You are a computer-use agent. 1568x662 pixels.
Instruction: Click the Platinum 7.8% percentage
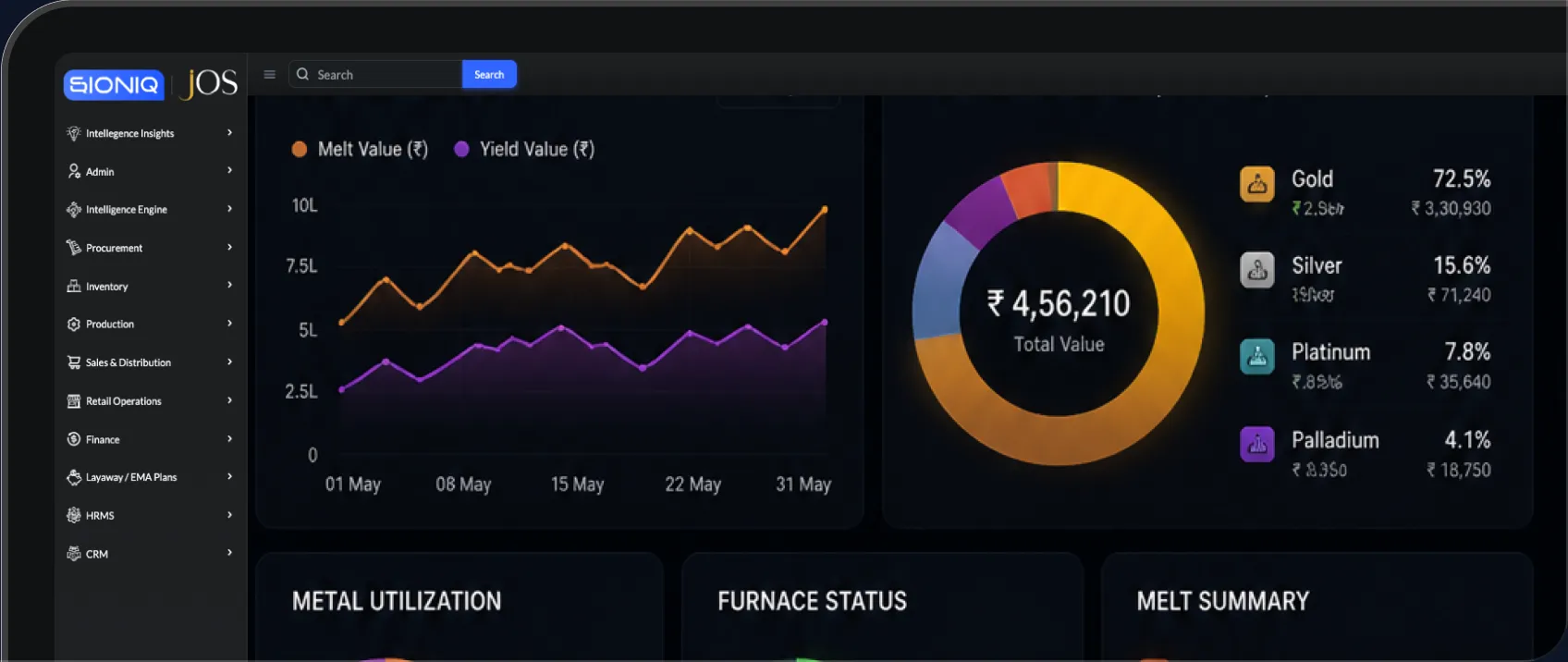click(1467, 351)
